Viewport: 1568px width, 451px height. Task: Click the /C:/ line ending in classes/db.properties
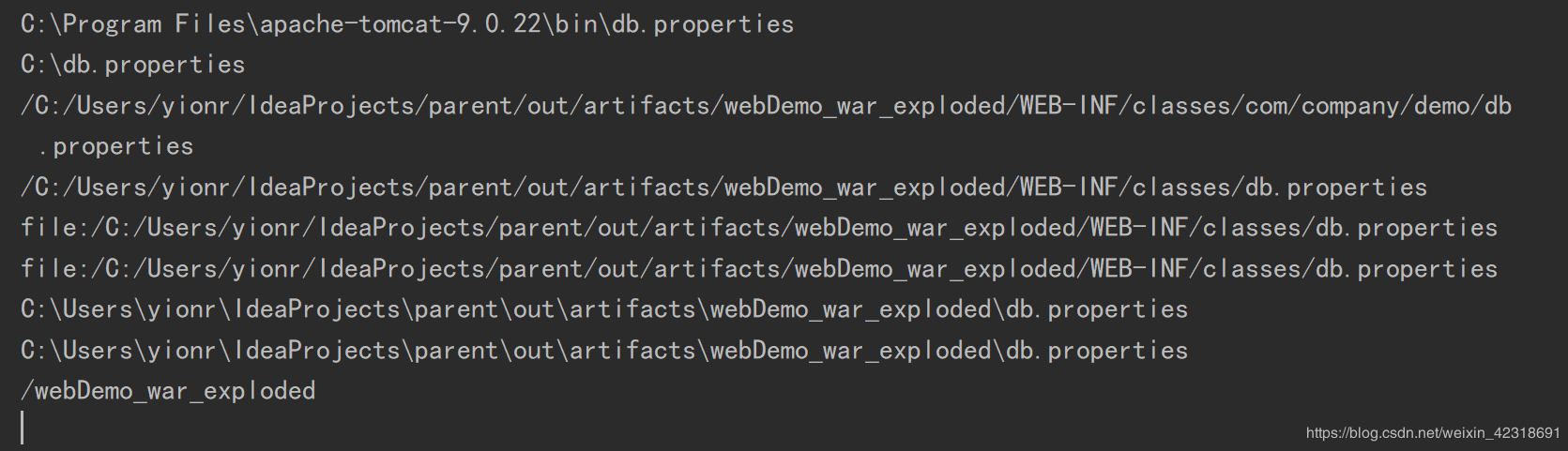[723, 188]
